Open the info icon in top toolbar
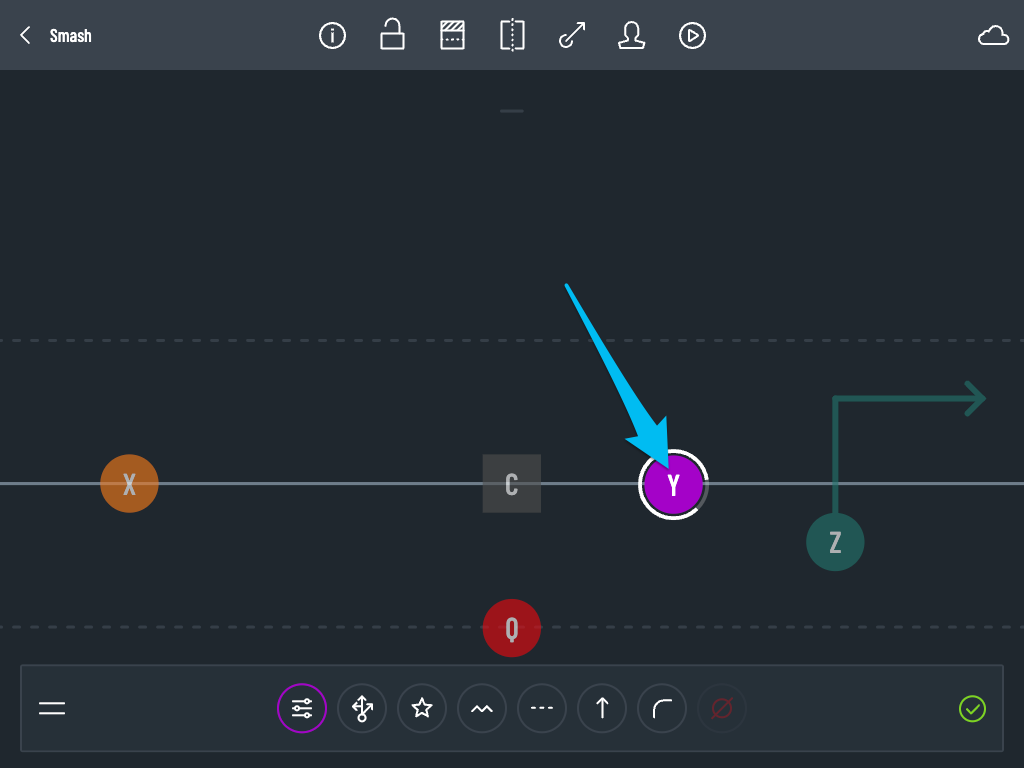Screen dimensions: 1024x768 point(332,35)
